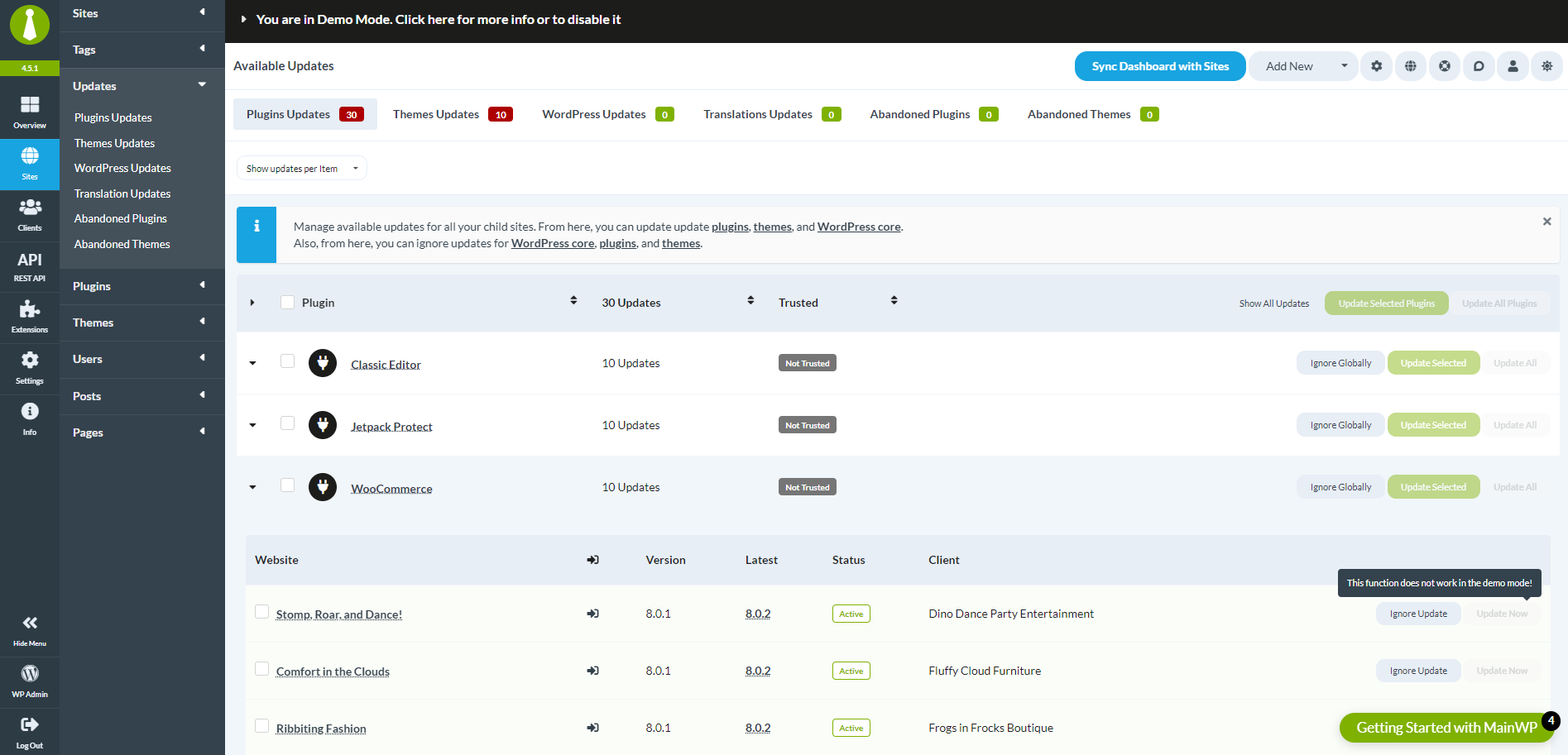Click the MainWP logo at top left

click(x=30, y=25)
